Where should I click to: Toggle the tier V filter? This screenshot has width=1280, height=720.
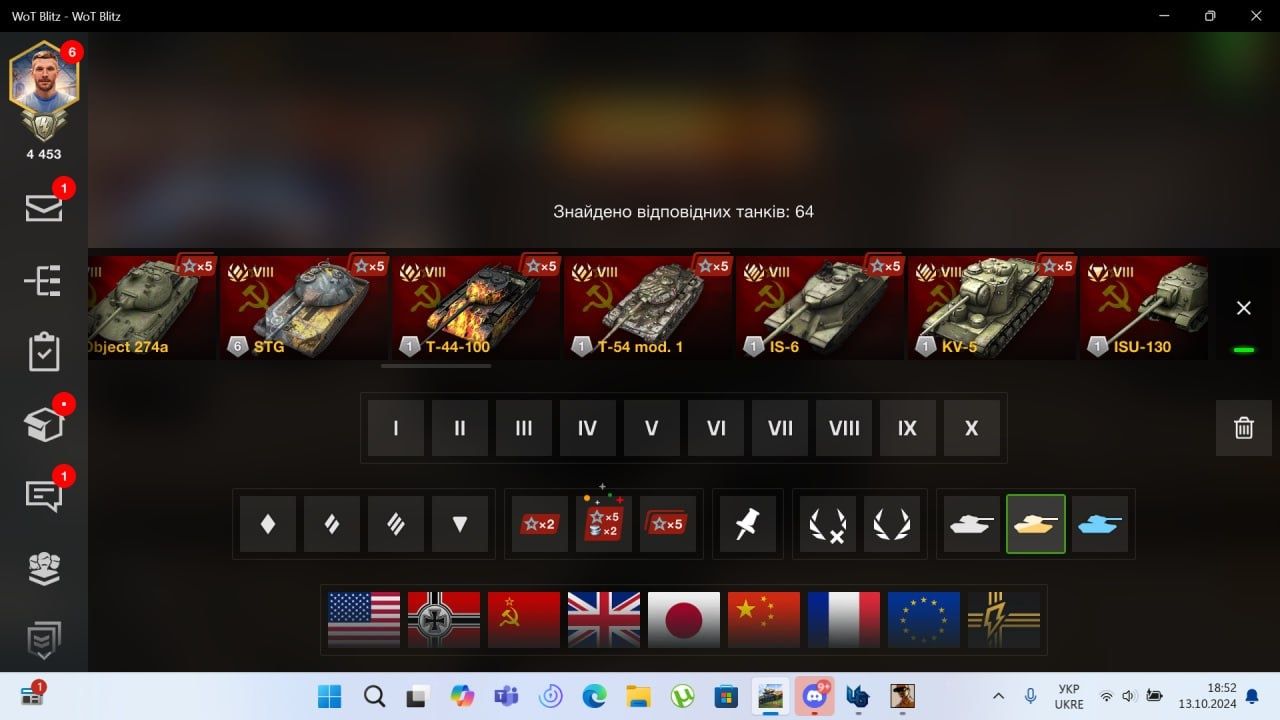pyautogui.click(x=652, y=428)
